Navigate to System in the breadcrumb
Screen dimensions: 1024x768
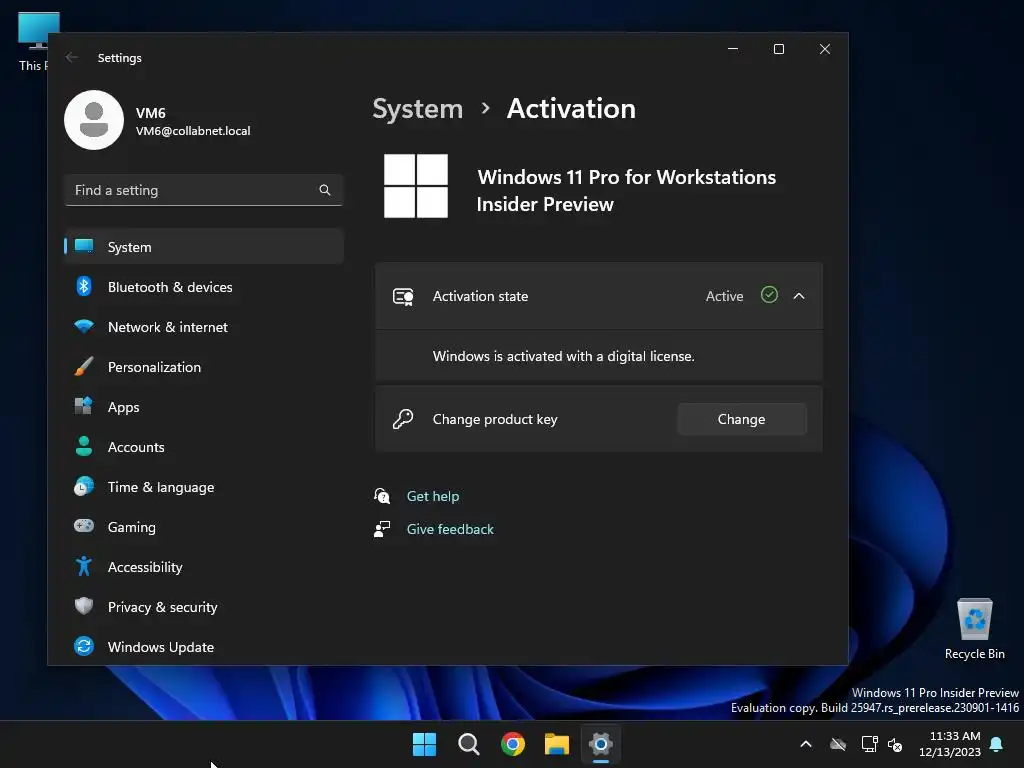417,108
